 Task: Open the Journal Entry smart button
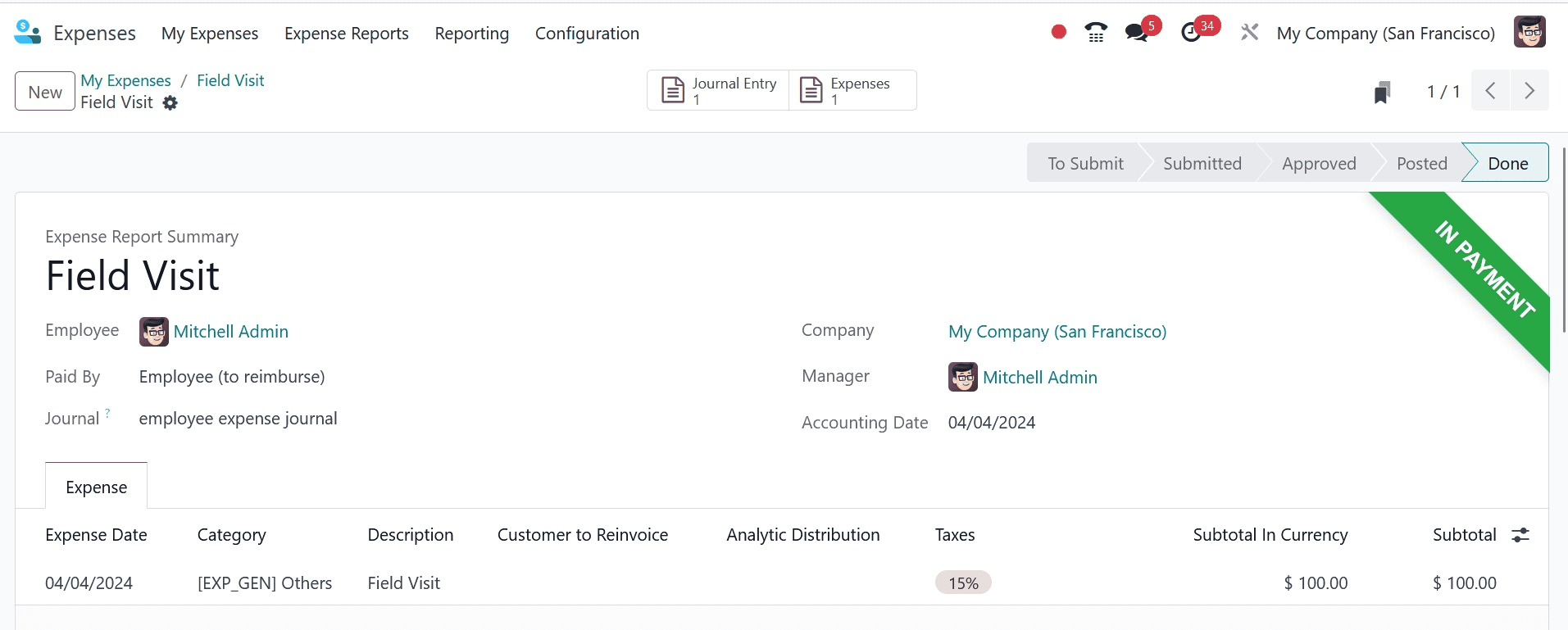point(718,90)
